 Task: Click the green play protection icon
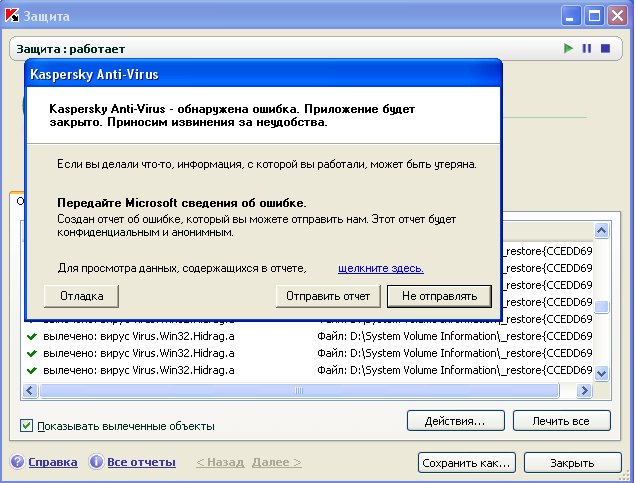(568, 48)
